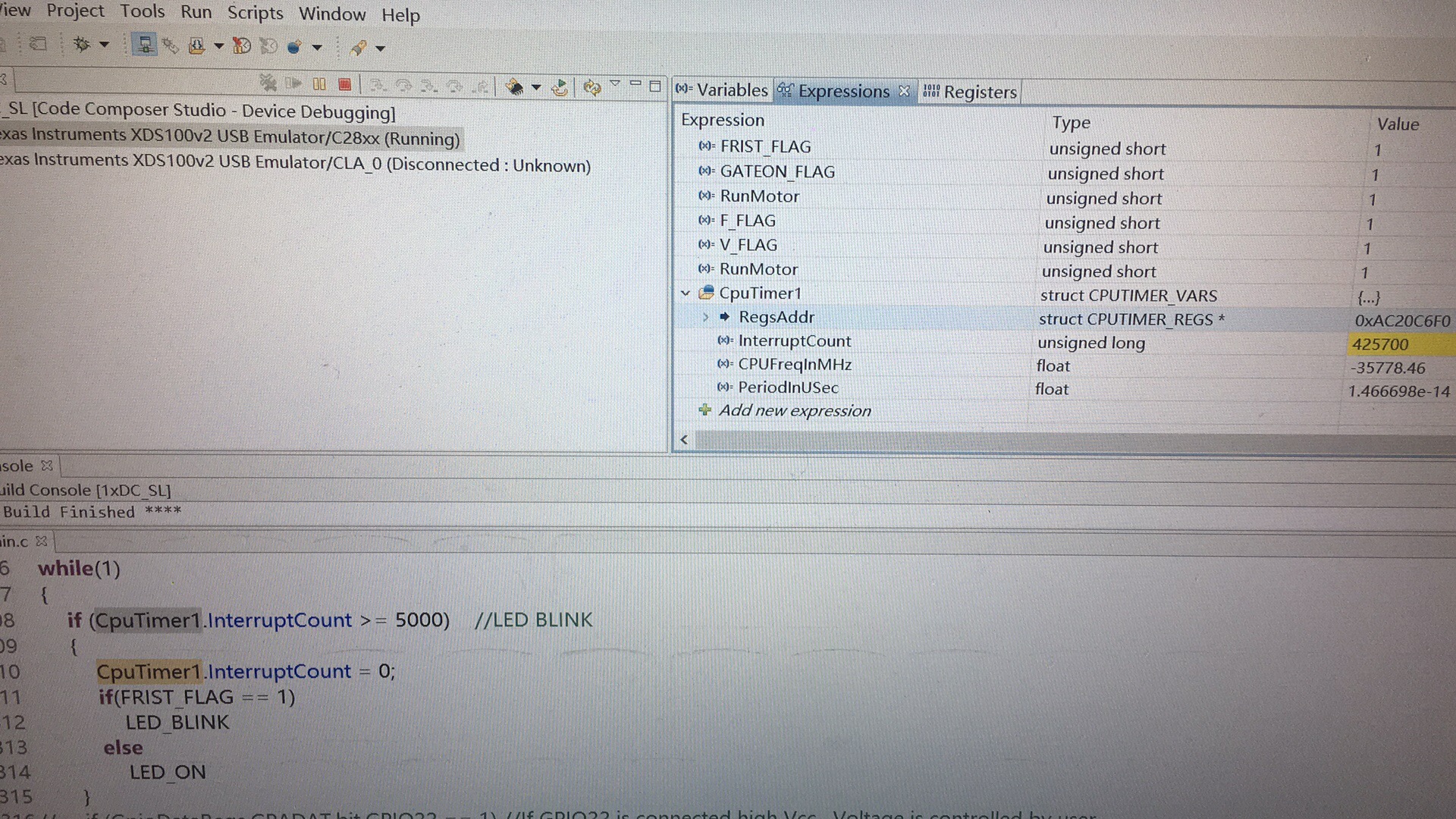Open the dropdown next to the Debug bug icon
Image resolution: width=1456 pixels, height=819 pixels.
pyautogui.click(x=105, y=45)
